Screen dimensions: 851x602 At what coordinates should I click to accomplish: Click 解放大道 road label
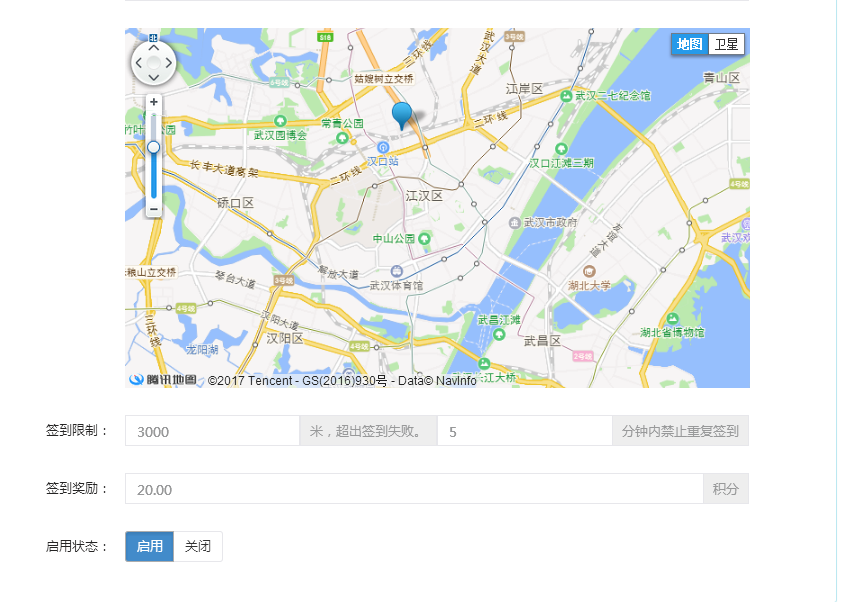point(339,272)
